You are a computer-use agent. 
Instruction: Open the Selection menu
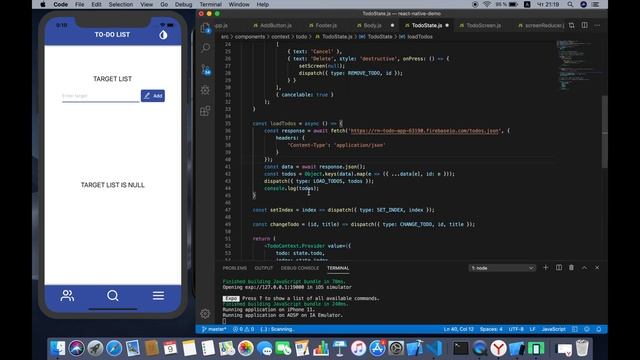121,4
